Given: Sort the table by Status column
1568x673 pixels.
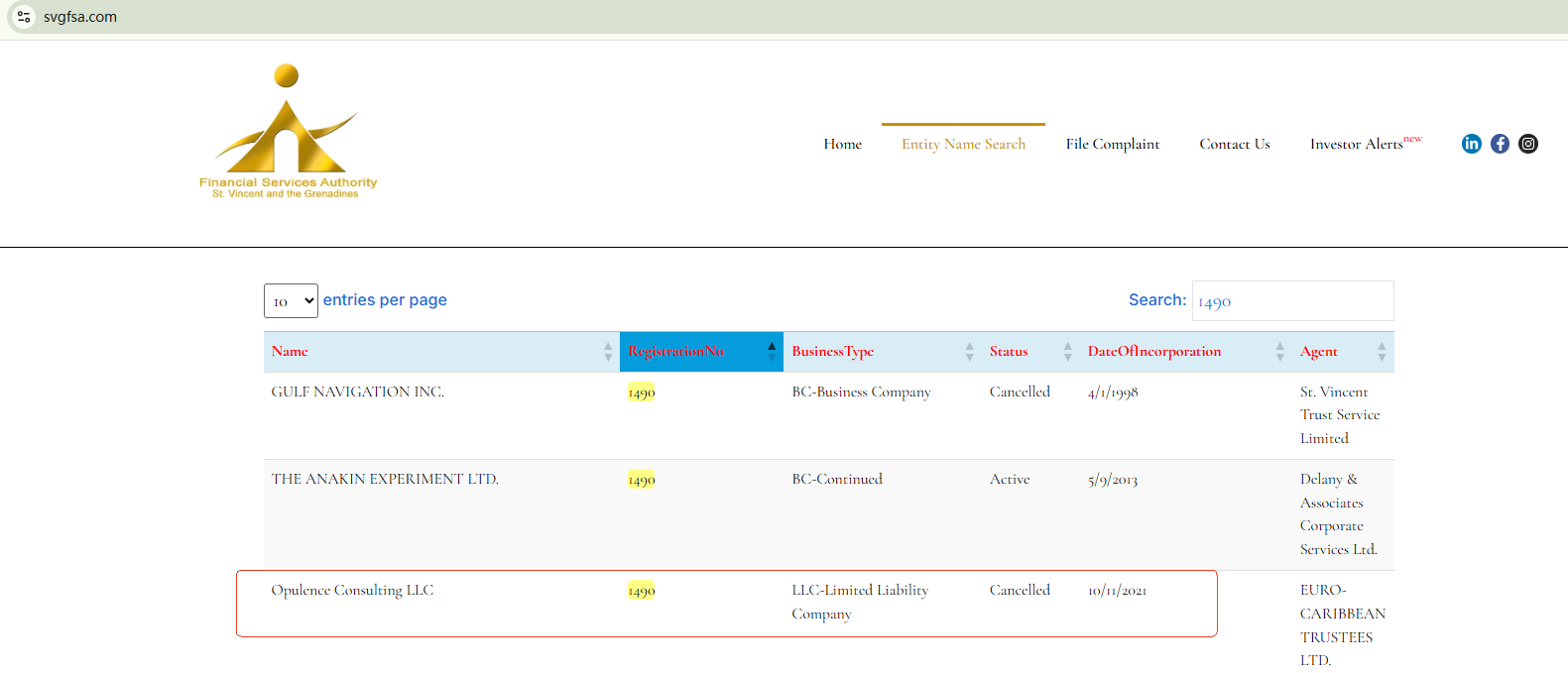Looking at the screenshot, I should click(1009, 352).
